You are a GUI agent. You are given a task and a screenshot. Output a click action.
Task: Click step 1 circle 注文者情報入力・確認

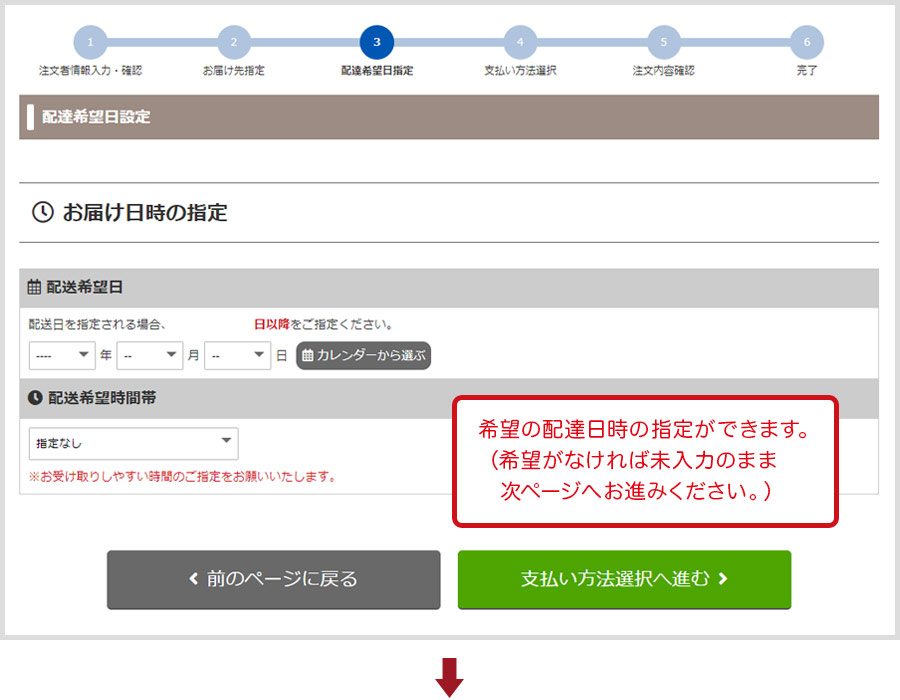(90, 42)
